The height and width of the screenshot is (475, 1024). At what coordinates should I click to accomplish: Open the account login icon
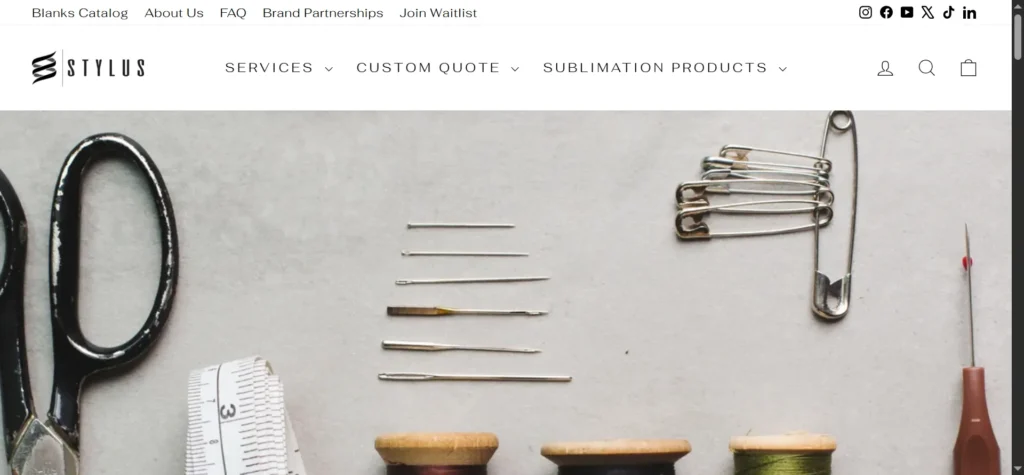coord(885,68)
